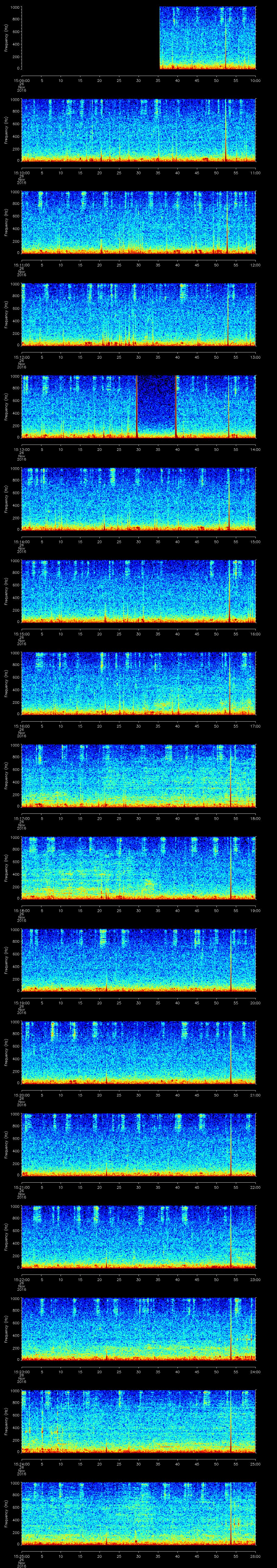Click the 15:14:00 start time label
277x1568 pixels.
tap(21, 542)
